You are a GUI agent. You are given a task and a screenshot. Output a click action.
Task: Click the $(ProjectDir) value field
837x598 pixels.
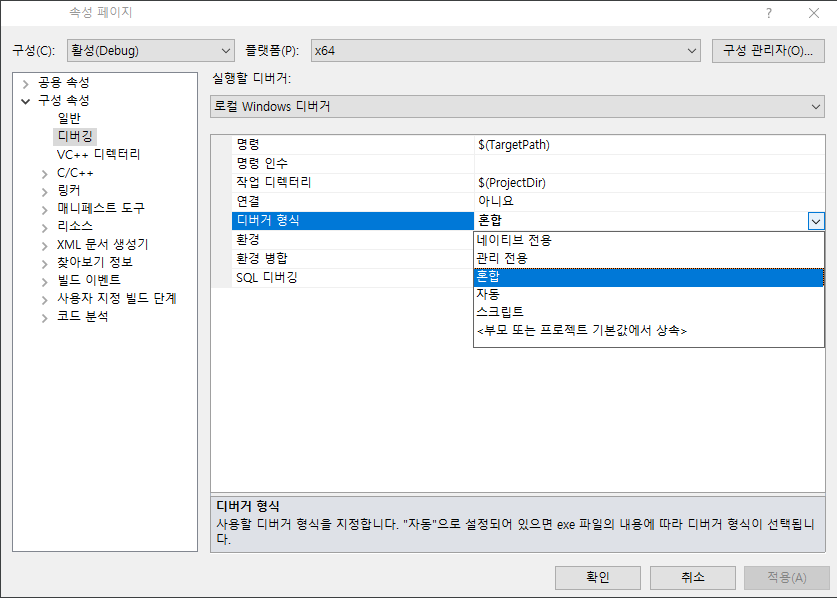[x=649, y=183]
